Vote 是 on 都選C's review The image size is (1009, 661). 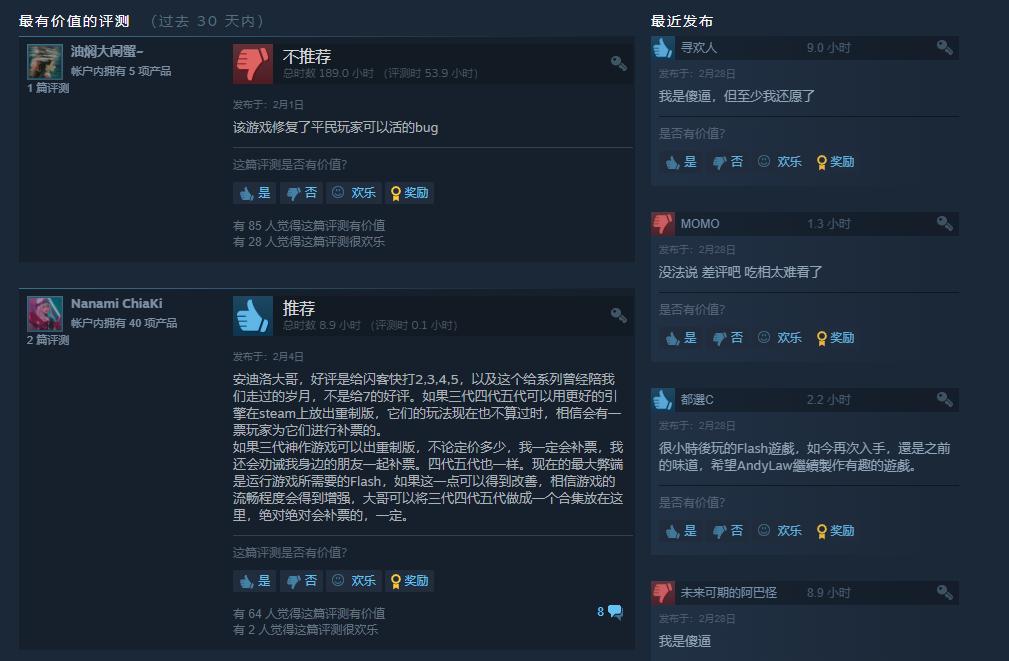click(681, 531)
